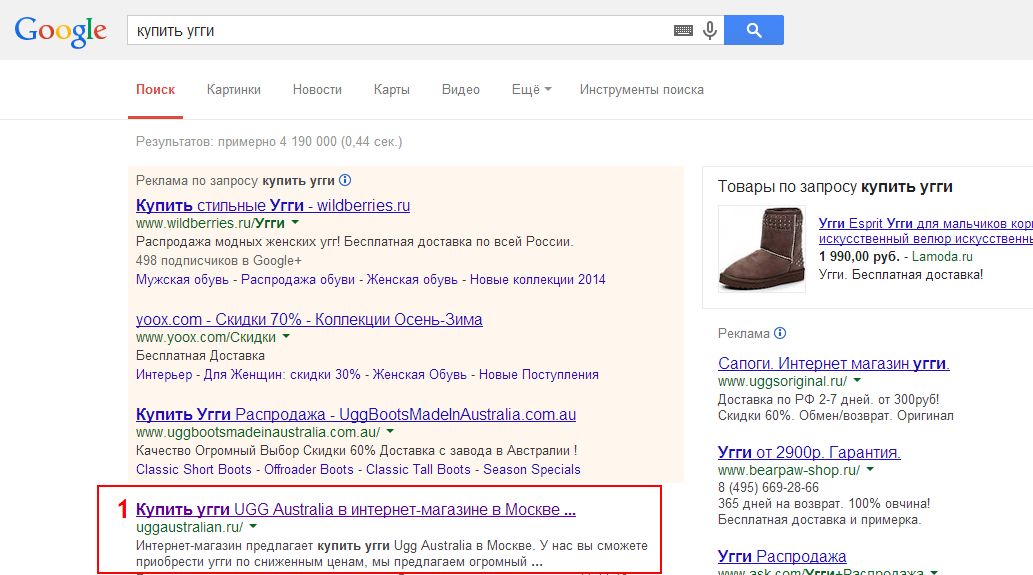This screenshot has height=575, width=1033.
Task: Click the brown ugg boot product thumbnail
Action: tap(762, 248)
